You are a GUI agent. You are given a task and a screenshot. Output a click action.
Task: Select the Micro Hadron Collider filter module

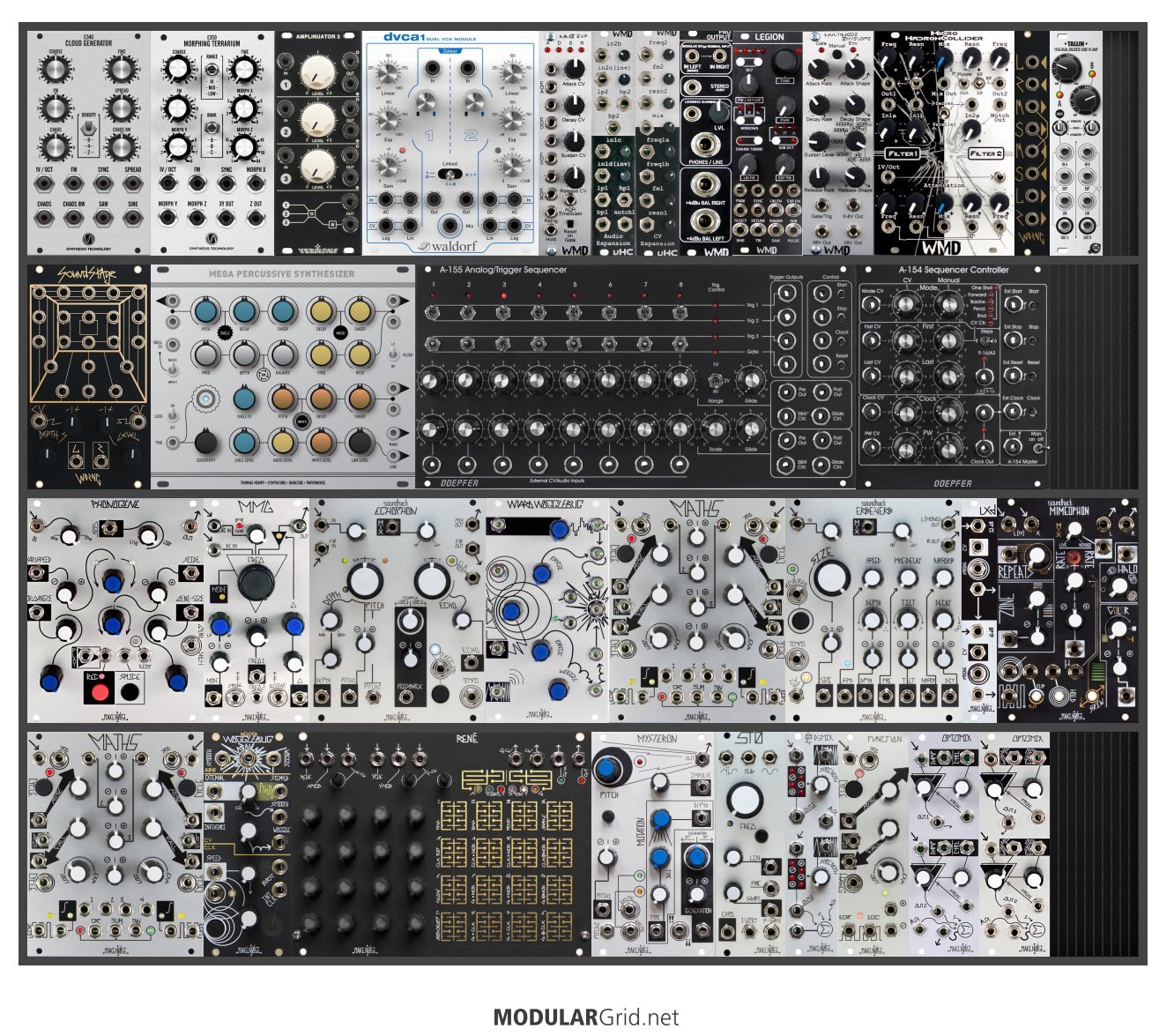(x=944, y=144)
